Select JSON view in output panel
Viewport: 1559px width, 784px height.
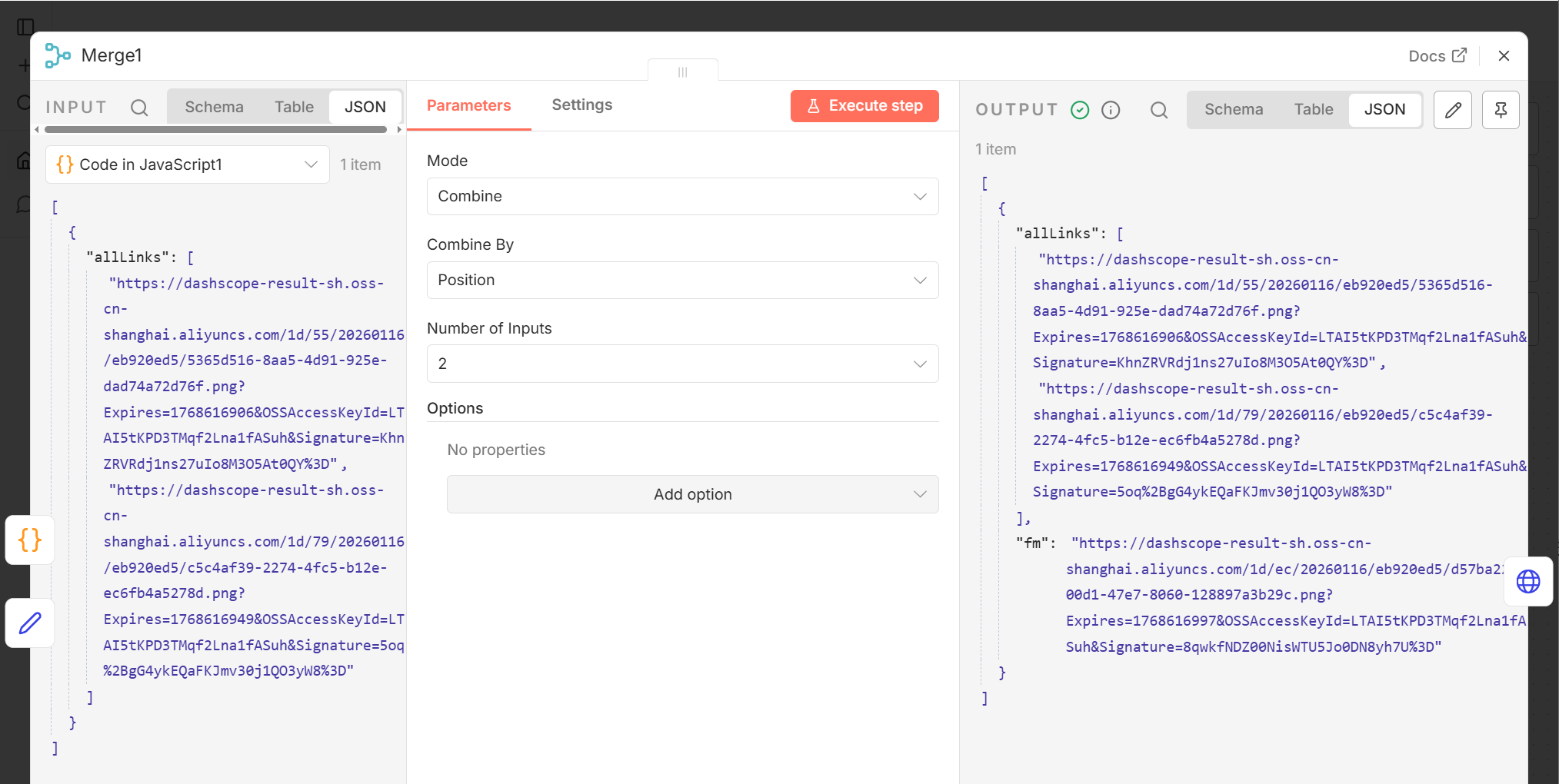1384,109
